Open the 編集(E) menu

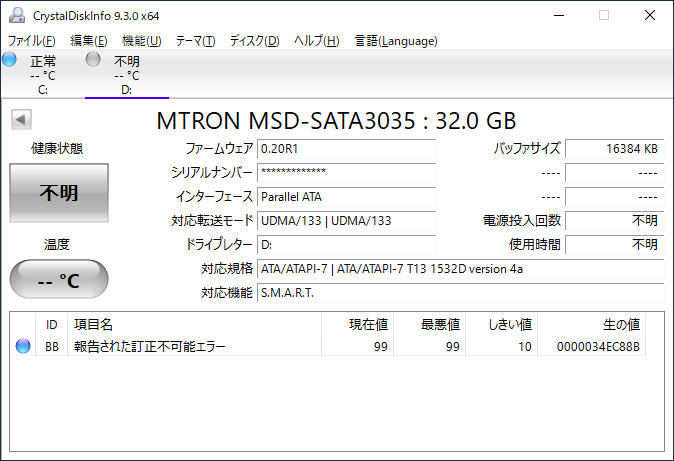click(x=89, y=41)
